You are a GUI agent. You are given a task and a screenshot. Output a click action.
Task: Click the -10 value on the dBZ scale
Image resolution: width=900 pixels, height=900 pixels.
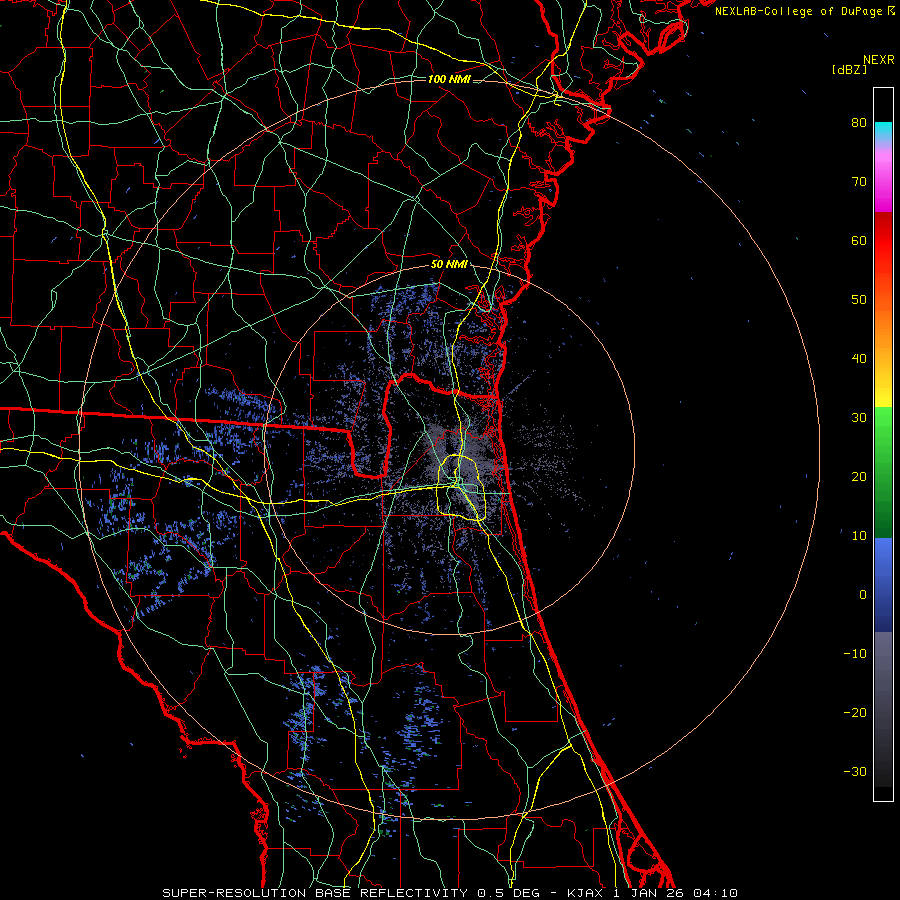coord(855,654)
